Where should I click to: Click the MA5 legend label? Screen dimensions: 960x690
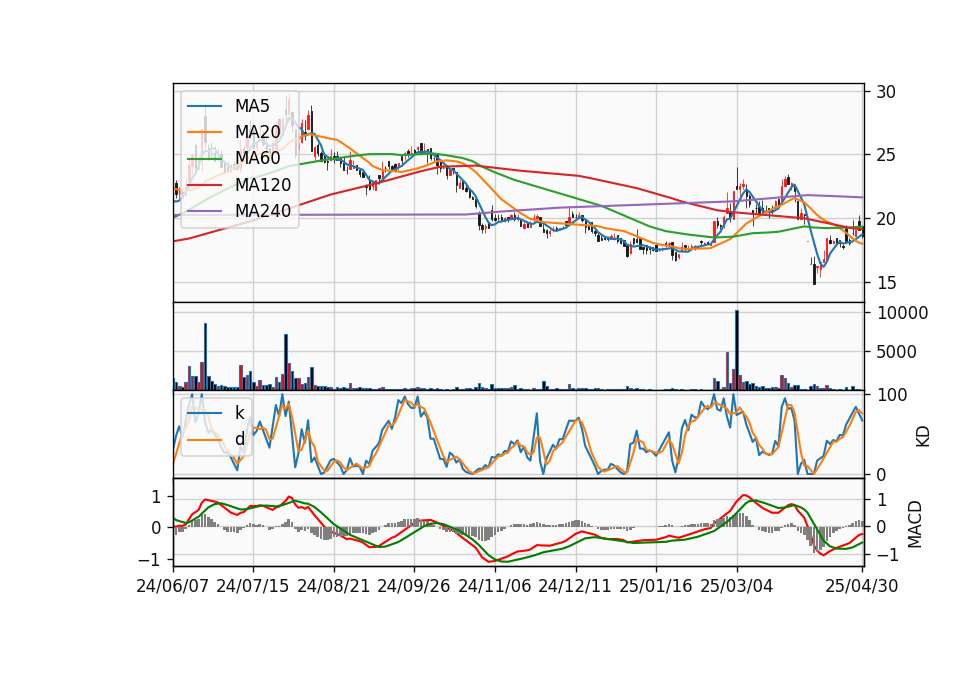point(252,106)
